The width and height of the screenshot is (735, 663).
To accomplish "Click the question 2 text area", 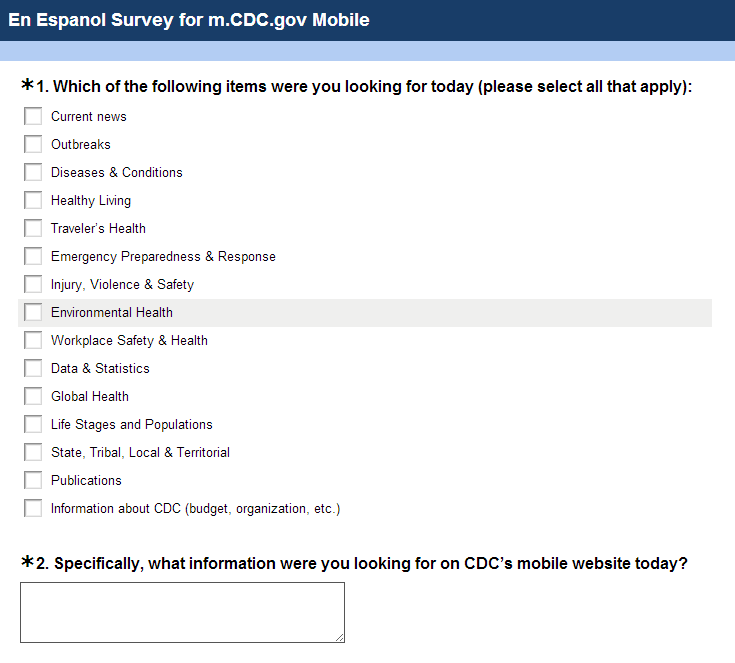I will (182, 612).
